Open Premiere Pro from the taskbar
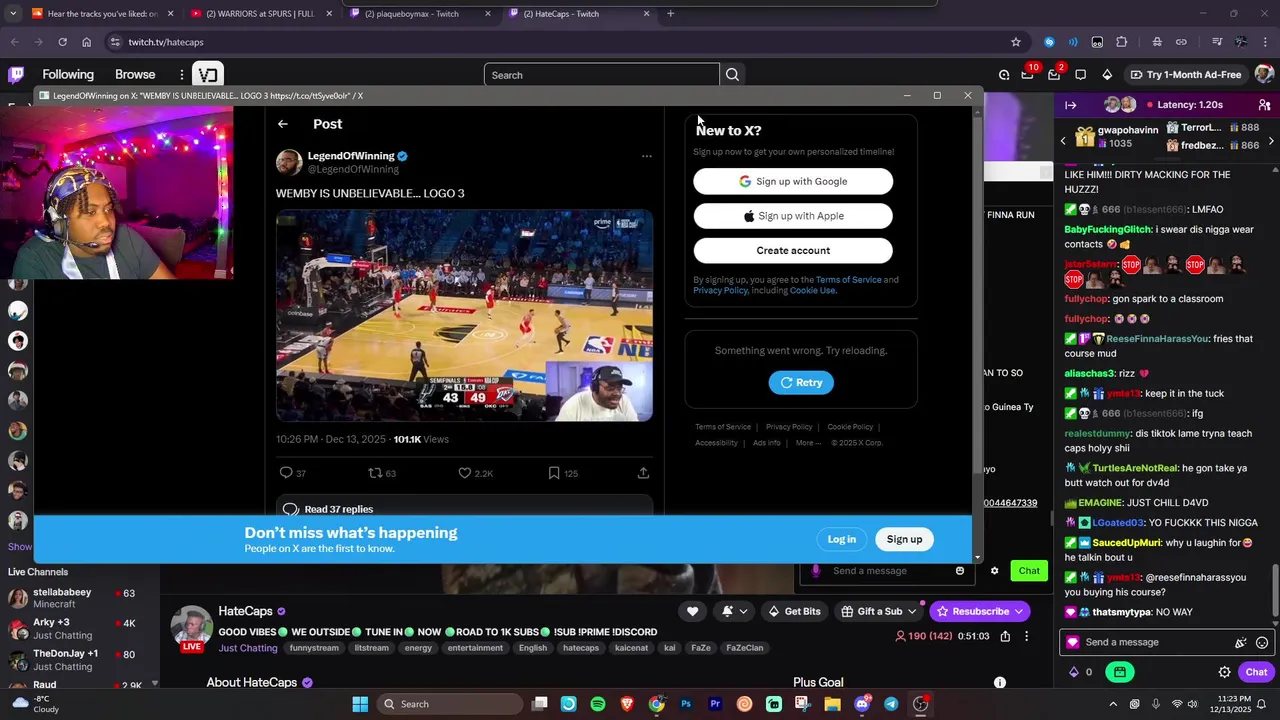This screenshot has height=720, width=1280. tap(715, 704)
